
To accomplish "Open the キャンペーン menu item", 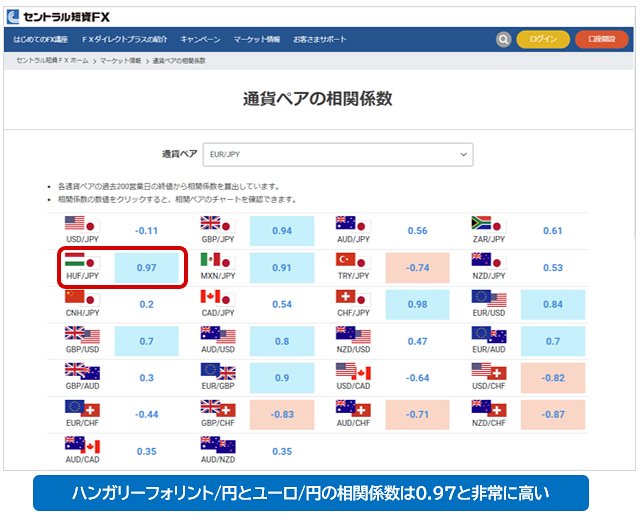I will tap(200, 39).
